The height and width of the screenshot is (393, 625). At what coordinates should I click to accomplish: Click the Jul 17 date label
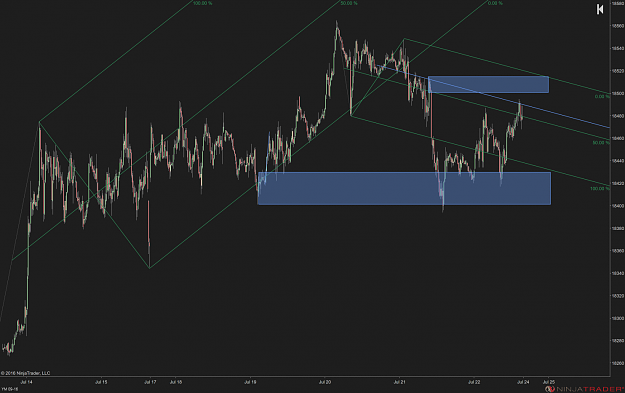[150, 382]
